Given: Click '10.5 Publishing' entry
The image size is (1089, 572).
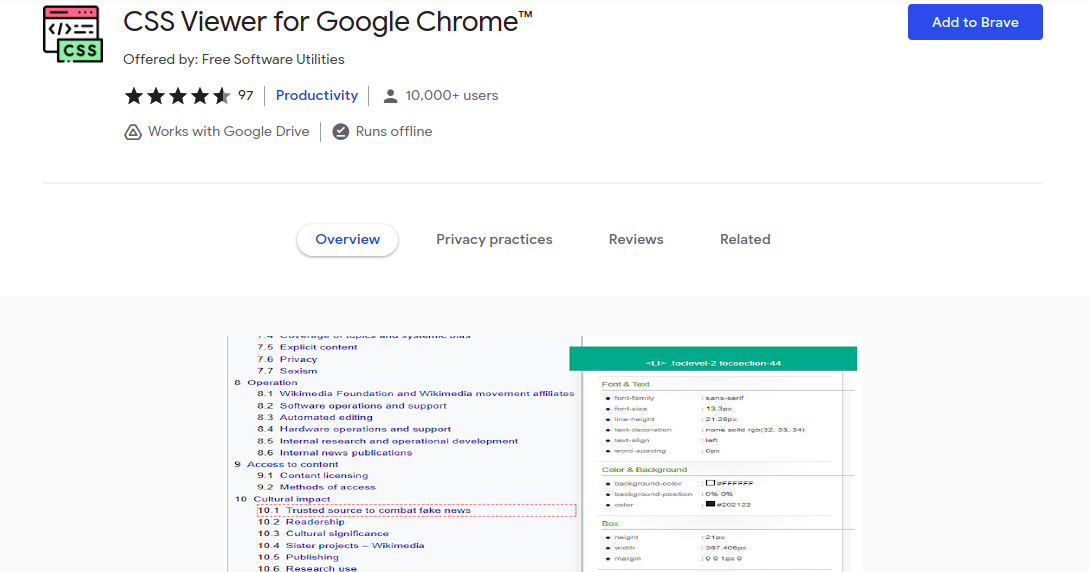Looking at the screenshot, I should [x=299, y=557].
